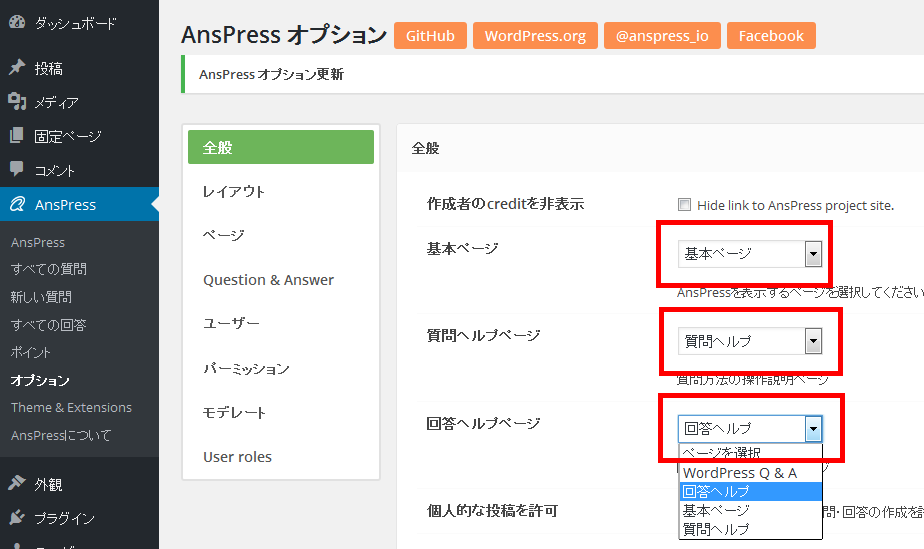Screen dimensions: 924x549
Task: Switch to the モデレート settings tab
Action: [280, 412]
